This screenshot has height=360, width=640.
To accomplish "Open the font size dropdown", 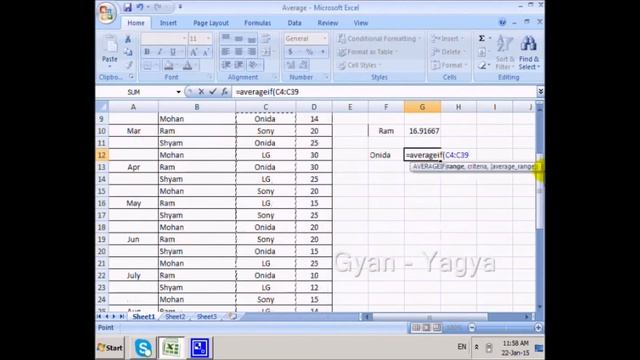I will (x=208, y=38).
